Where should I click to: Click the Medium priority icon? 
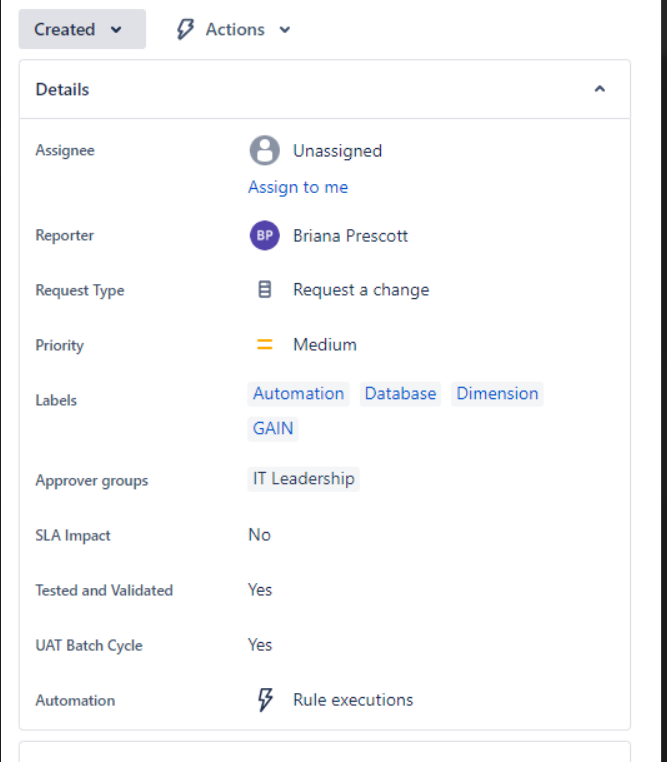click(x=265, y=345)
